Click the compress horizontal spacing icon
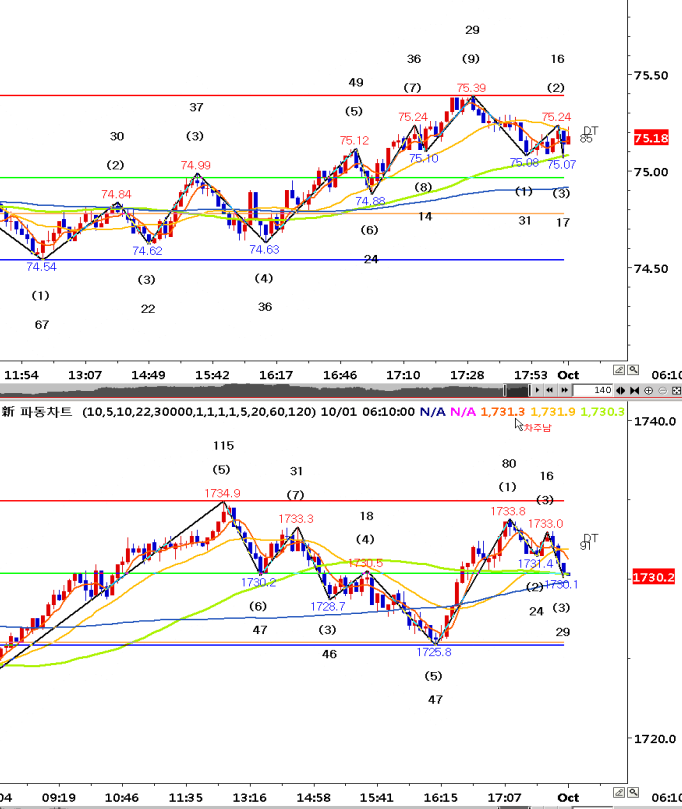Image resolution: width=682 pixels, height=809 pixels. click(634, 390)
